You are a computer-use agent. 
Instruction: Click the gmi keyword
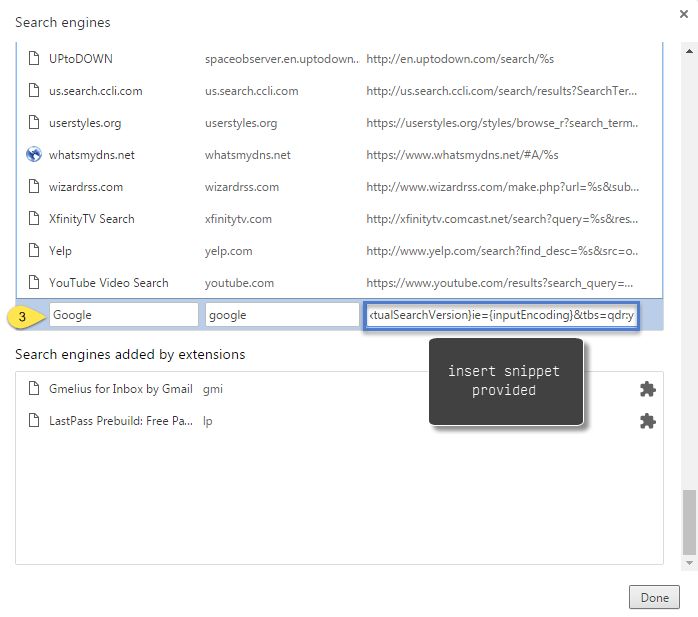pos(212,390)
